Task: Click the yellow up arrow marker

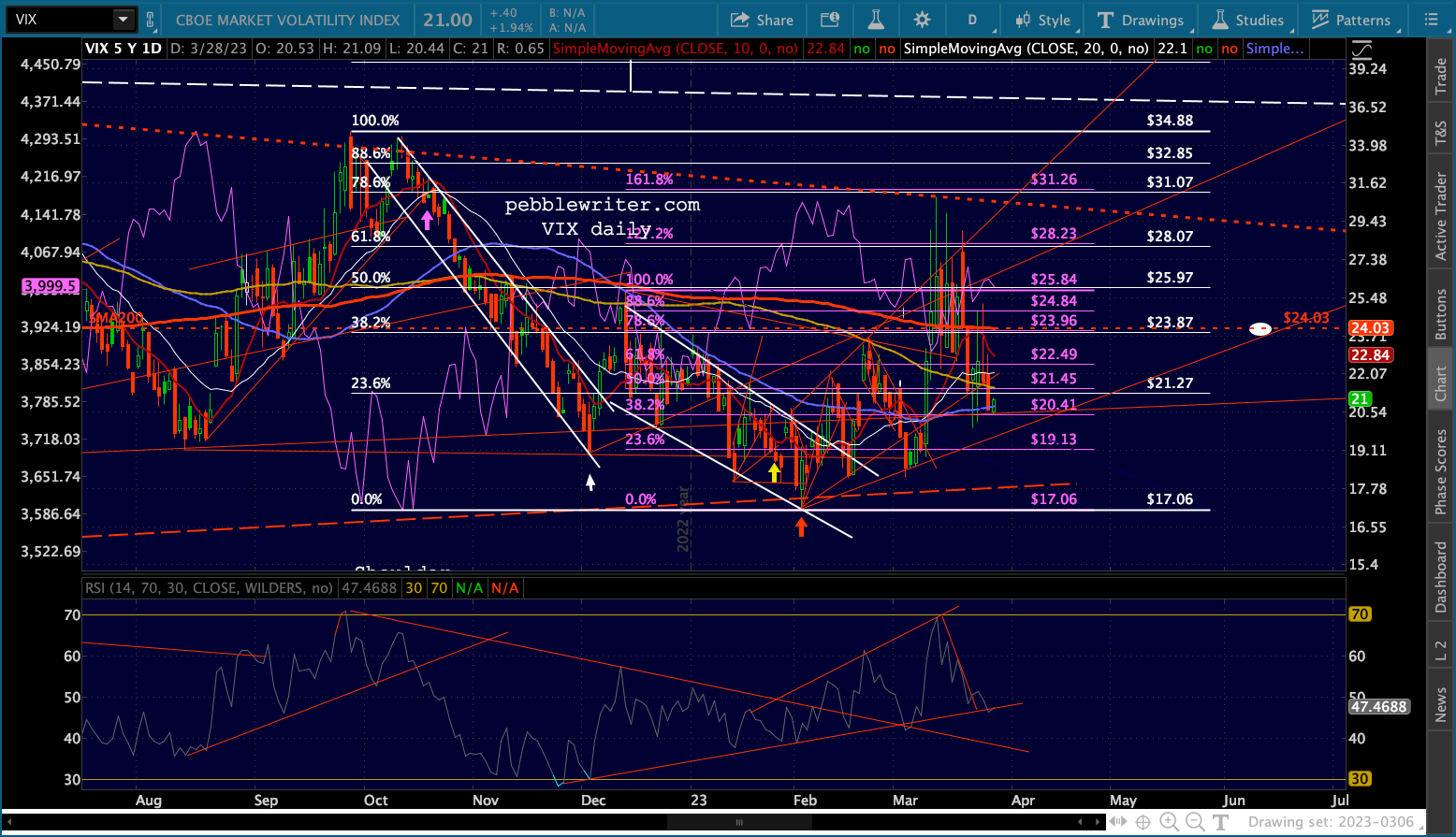Action: pyautogui.click(x=775, y=471)
